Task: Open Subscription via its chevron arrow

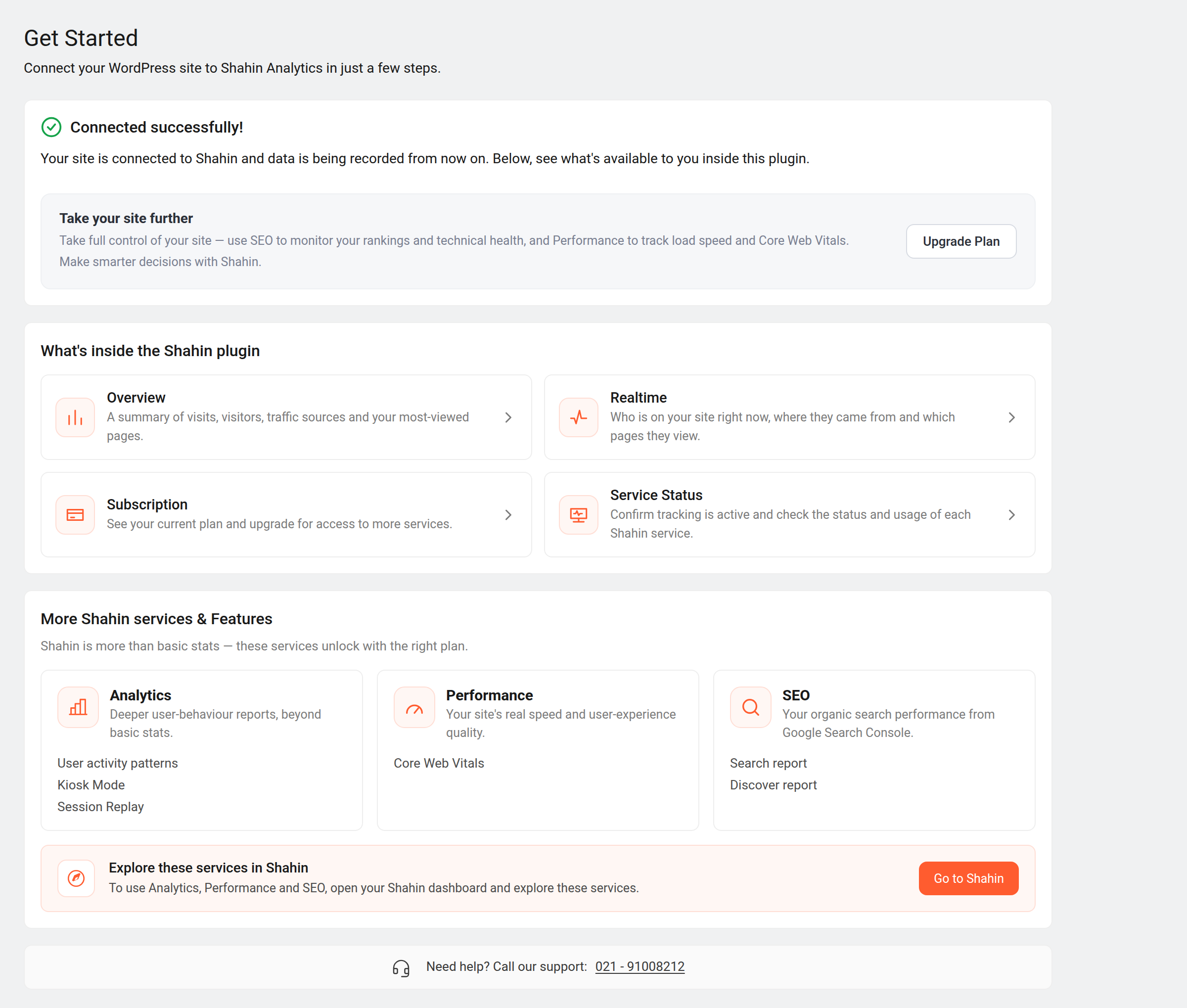Action: 508,515
